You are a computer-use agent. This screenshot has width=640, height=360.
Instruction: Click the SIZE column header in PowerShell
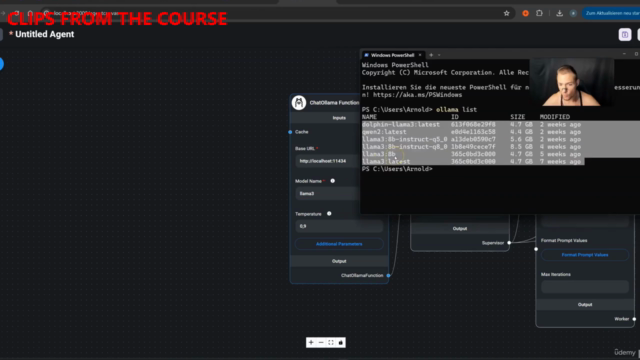click(x=518, y=117)
